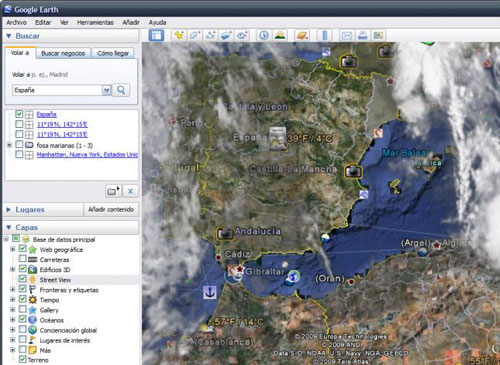Expand the fosa marianas folder node

tap(9, 145)
